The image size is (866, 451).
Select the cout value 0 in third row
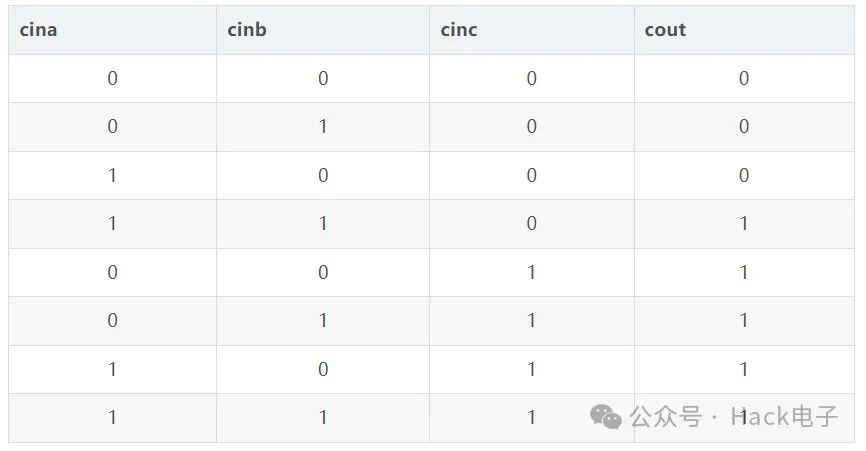click(x=744, y=175)
